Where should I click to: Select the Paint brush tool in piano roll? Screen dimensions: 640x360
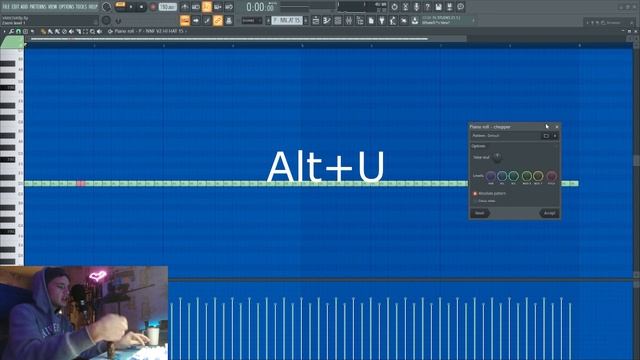pyautogui.click(x=50, y=31)
